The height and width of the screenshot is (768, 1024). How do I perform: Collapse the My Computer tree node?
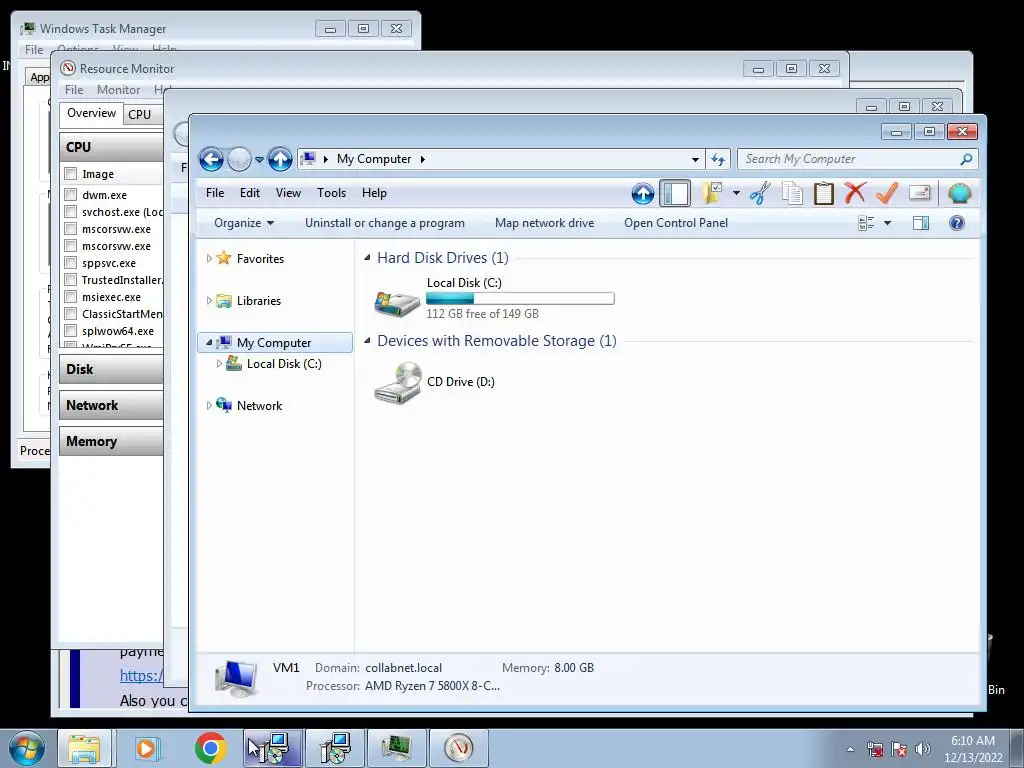[x=209, y=342]
